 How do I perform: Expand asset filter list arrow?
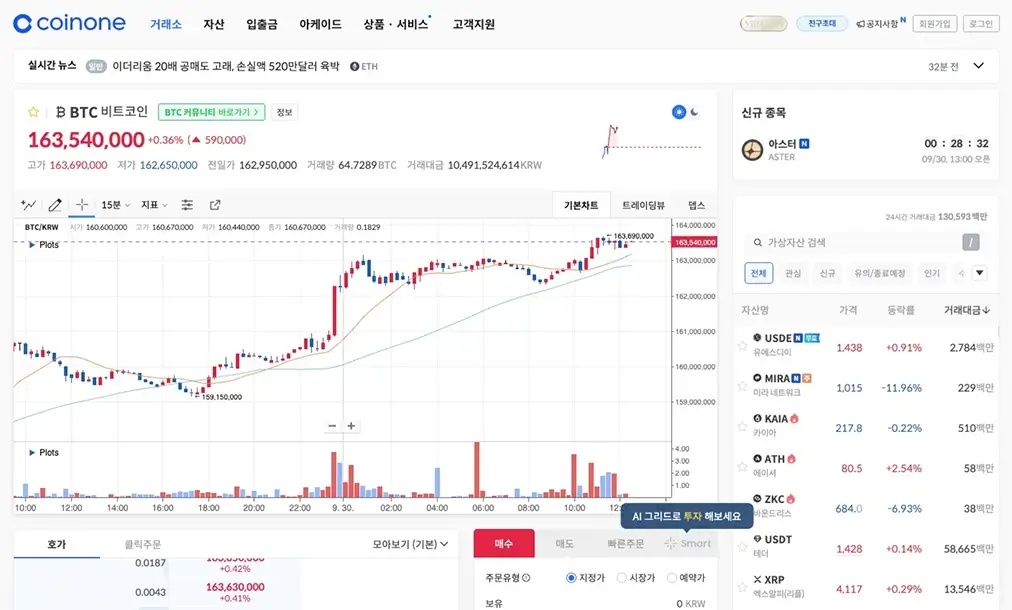980,273
